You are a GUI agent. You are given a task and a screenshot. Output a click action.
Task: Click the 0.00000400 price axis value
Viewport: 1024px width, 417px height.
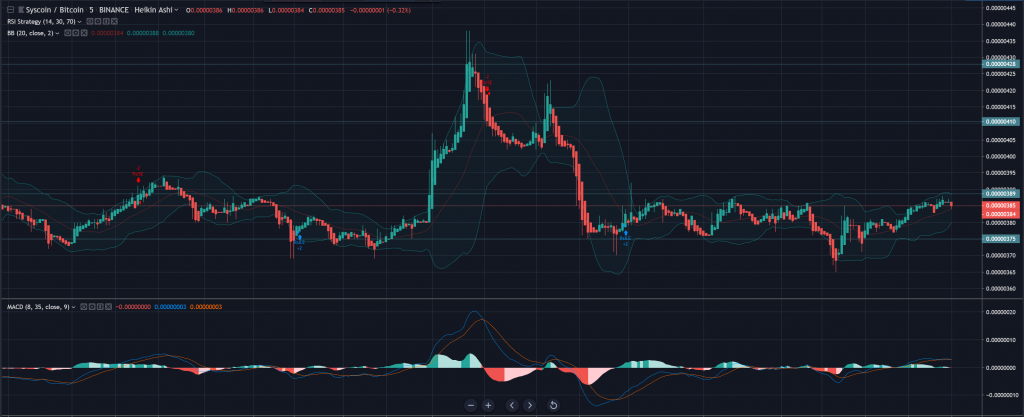click(1002, 157)
